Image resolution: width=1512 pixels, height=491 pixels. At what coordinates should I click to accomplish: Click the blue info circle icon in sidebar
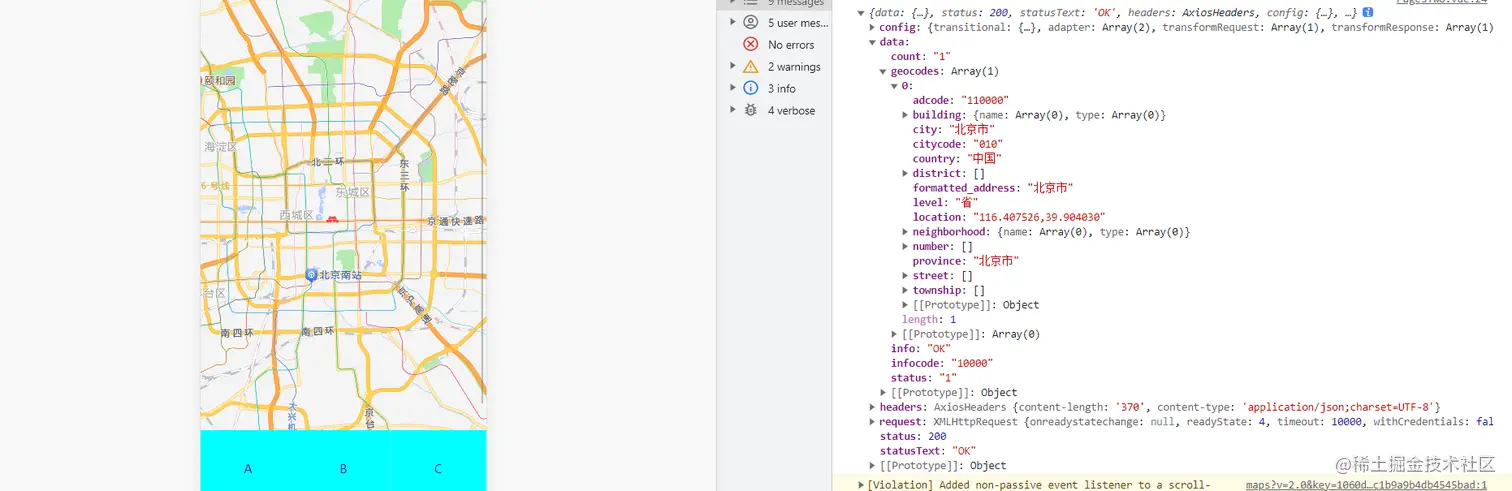(750, 88)
